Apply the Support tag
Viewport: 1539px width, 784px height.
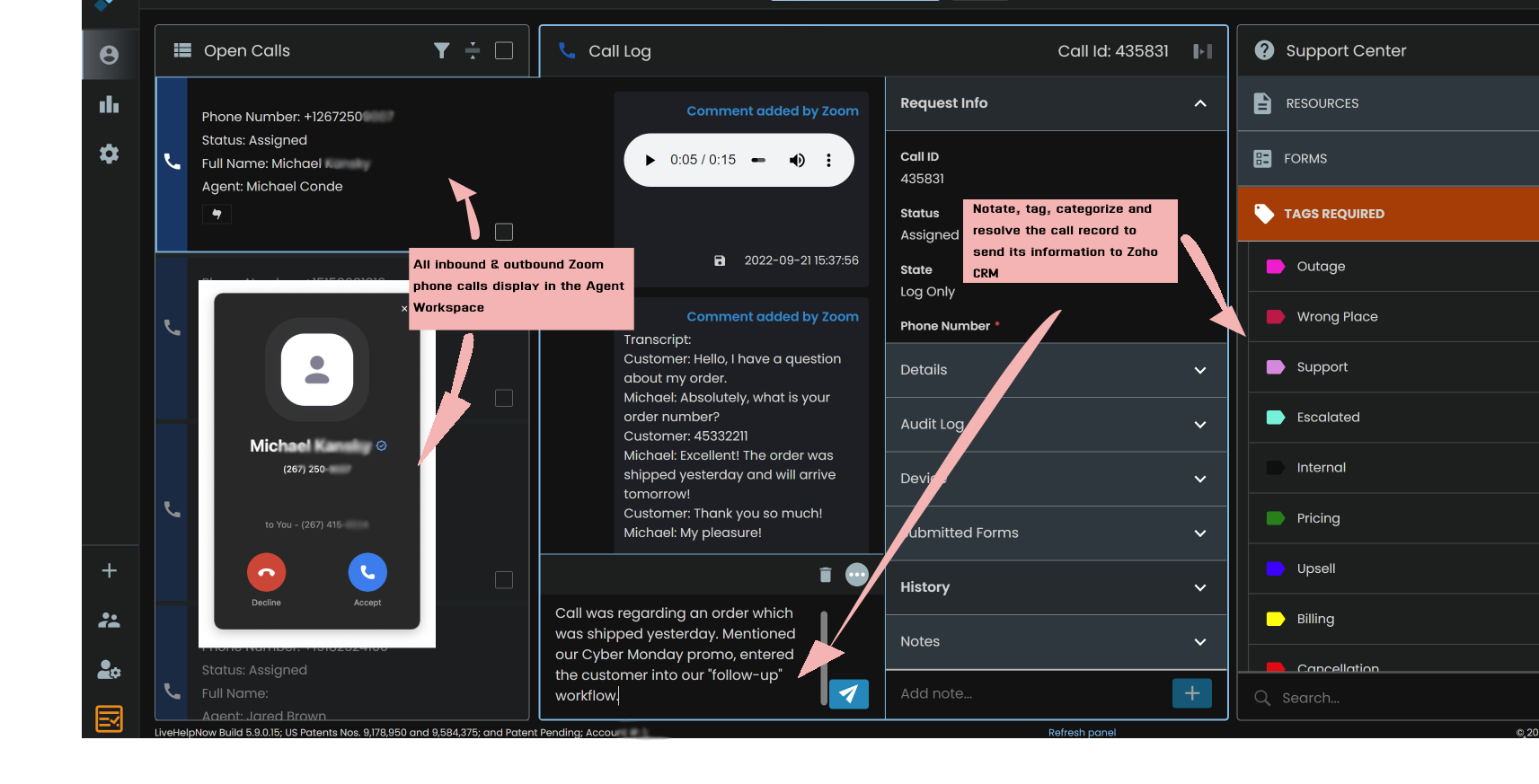coord(1393,367)
